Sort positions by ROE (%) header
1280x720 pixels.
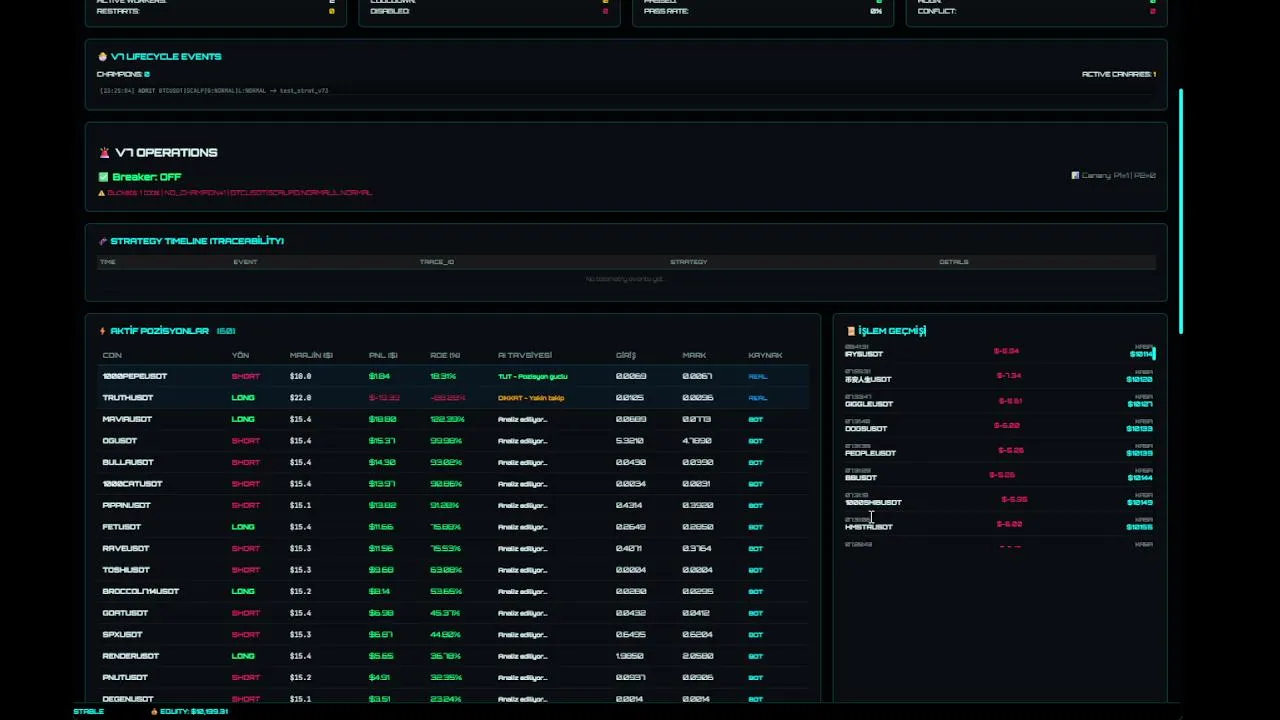[445, 355]
